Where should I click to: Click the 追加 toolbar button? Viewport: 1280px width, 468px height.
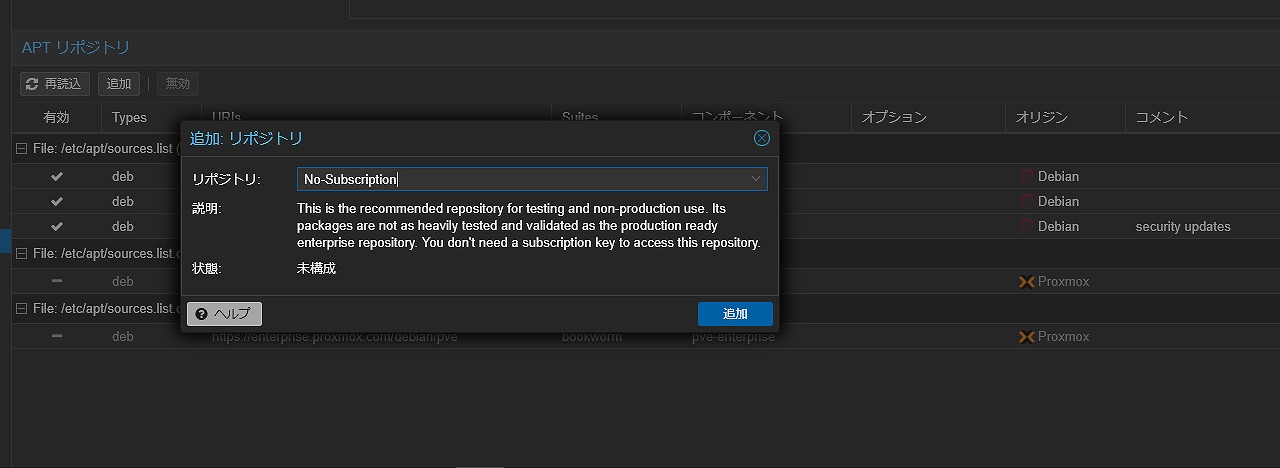click(x=119, y=84)
